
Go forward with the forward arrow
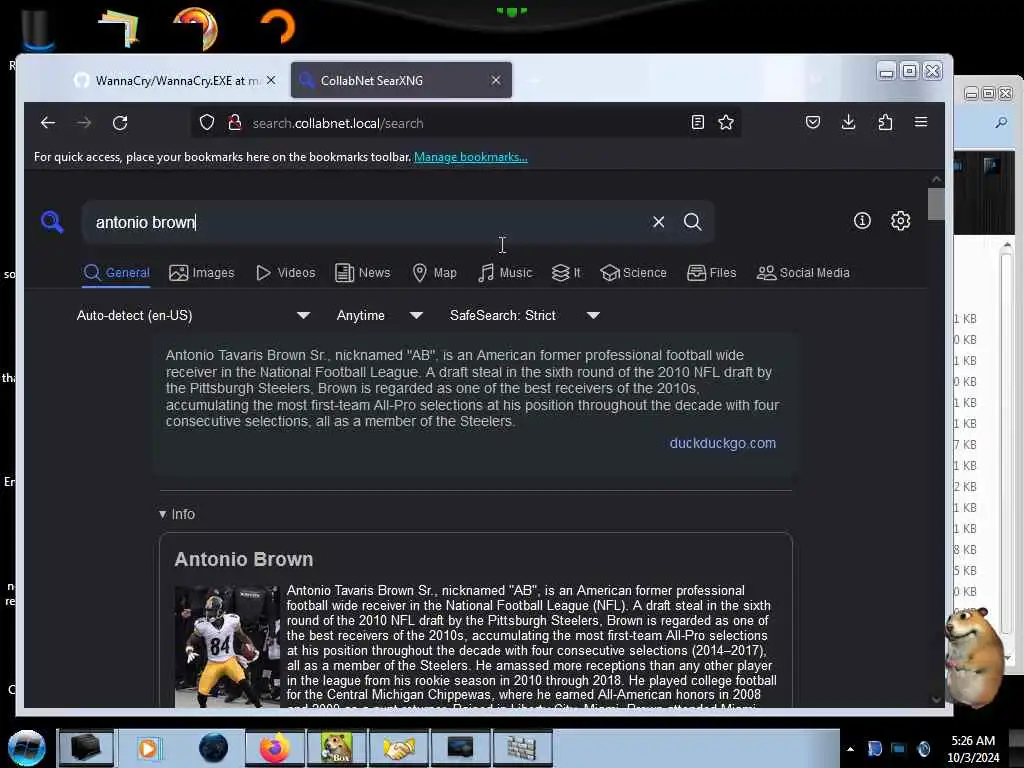click(x=84, y=123)
